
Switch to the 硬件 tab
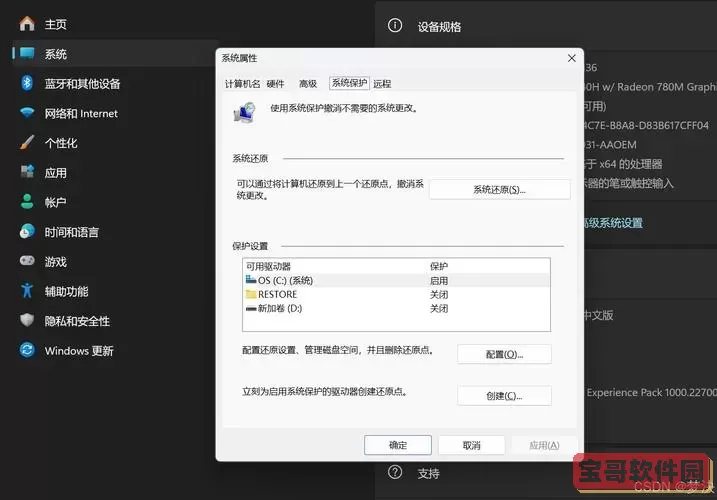point(275,84)
